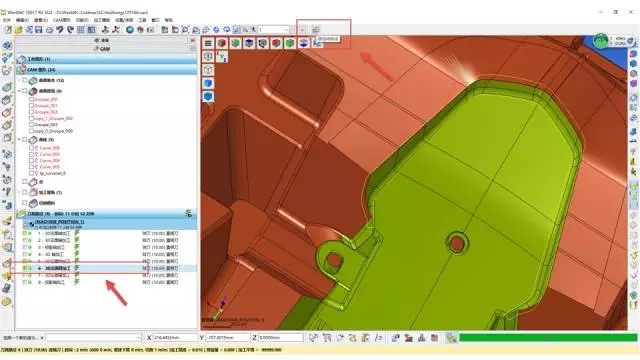Click the green progress bar at bottom

click(548, 338)
